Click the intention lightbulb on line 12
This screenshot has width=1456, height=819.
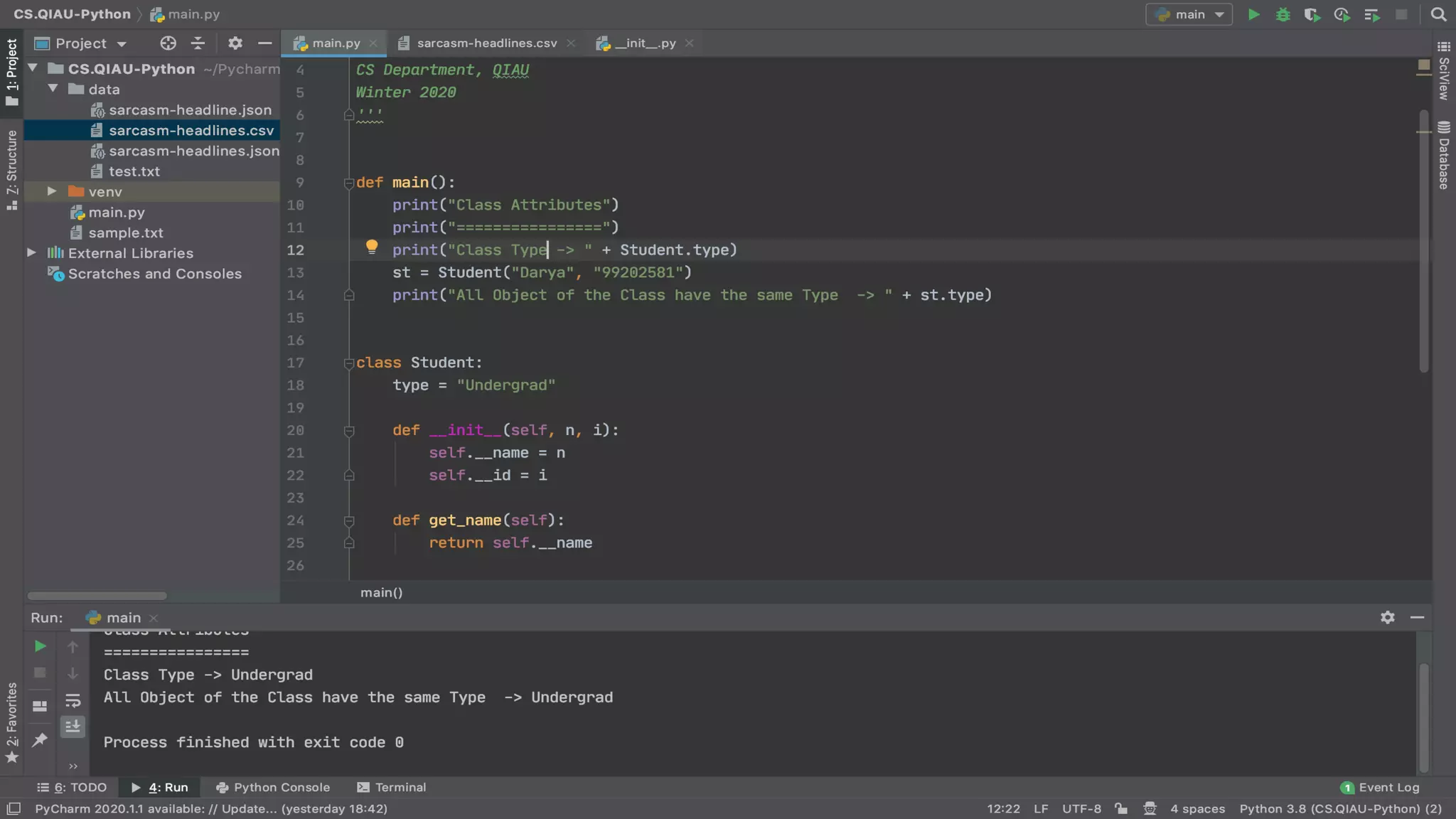(372, 247)
